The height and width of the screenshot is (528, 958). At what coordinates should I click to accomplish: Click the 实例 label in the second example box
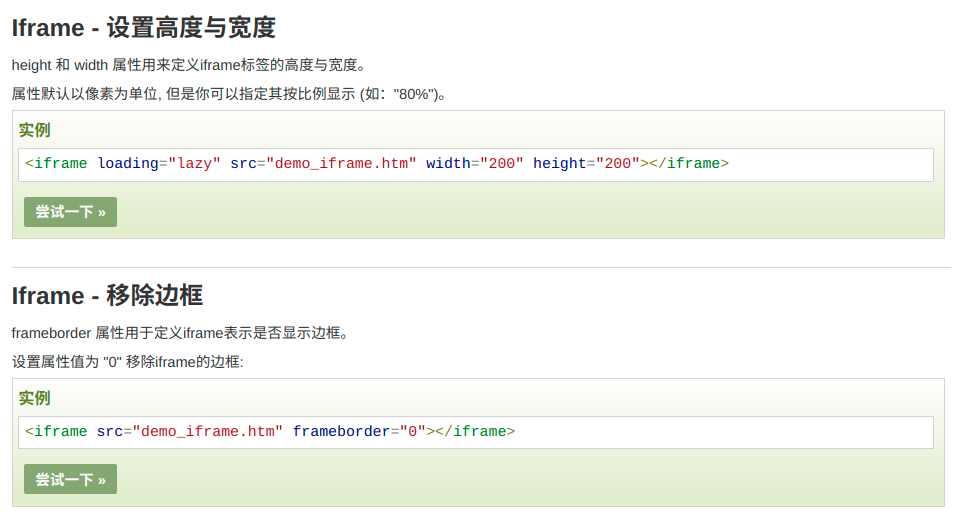34,398
